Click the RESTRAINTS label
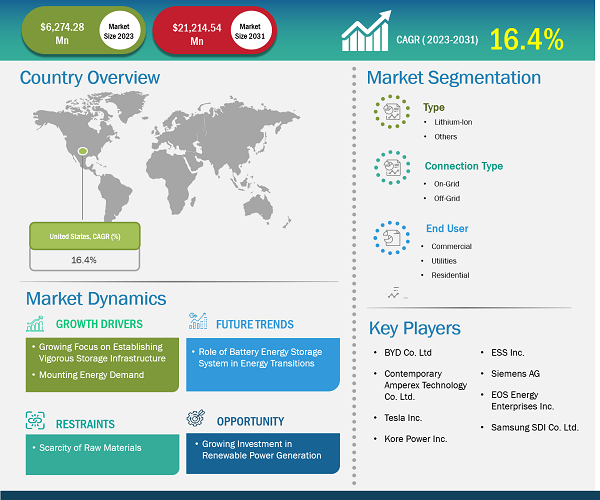This screenshot has width=600, height=500. (85, 424)
